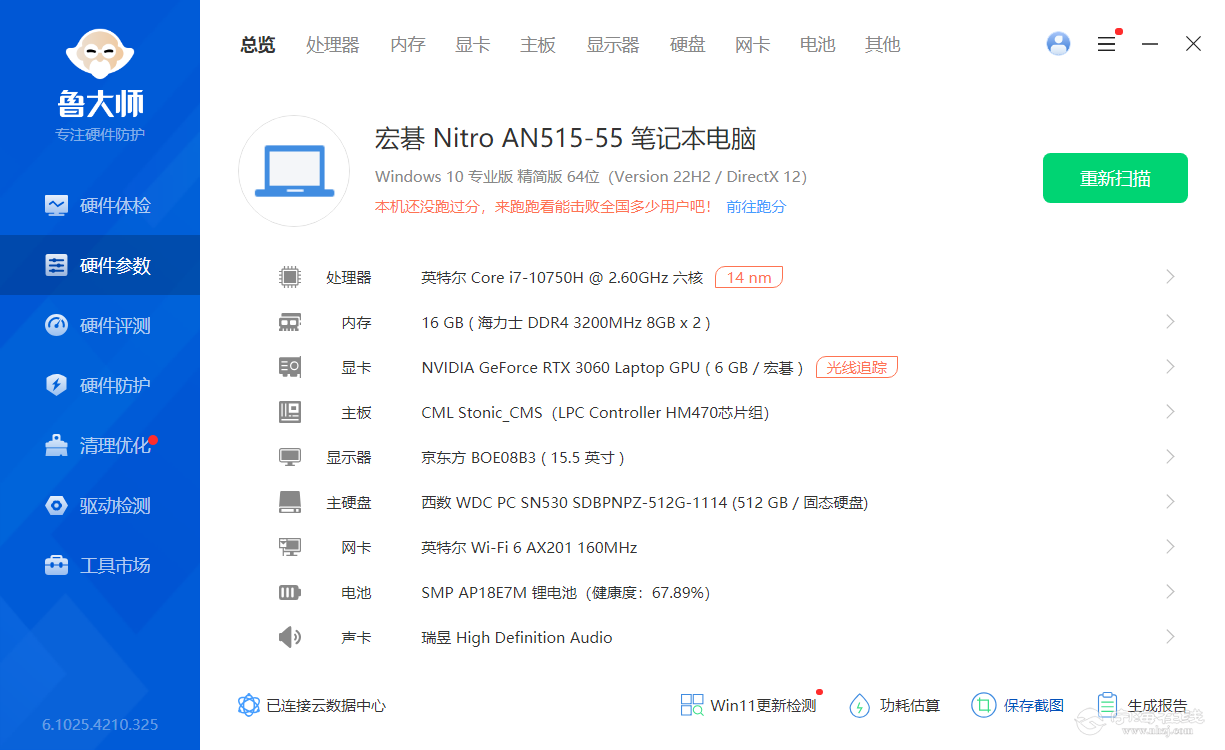The image size is (1225, 750).
Task: Click the 光线追踪 badge on the GPU row
Action: coord(857,367)
